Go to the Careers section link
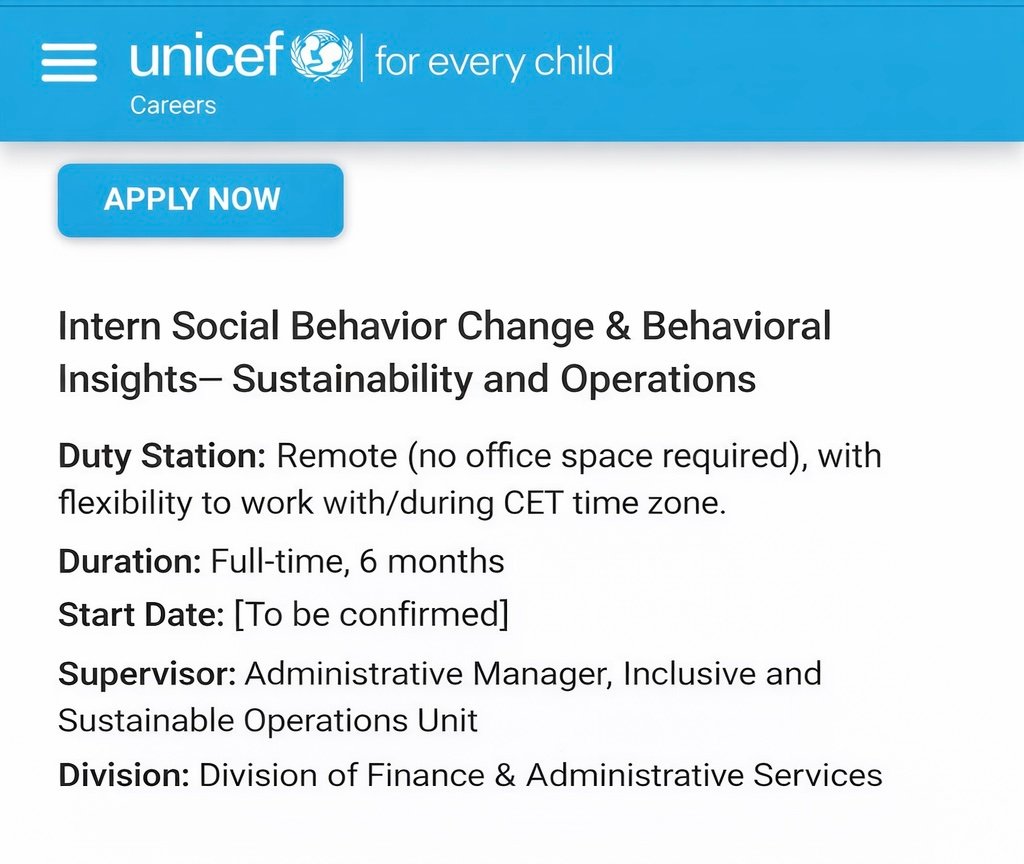The width and height of the screenshot is (1024, 864). point(172,105)
